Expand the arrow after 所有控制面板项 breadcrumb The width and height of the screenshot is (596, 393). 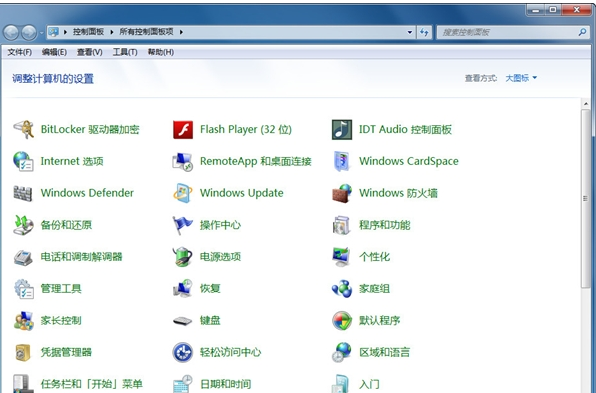pyautogui.click(x=181, y=32)
